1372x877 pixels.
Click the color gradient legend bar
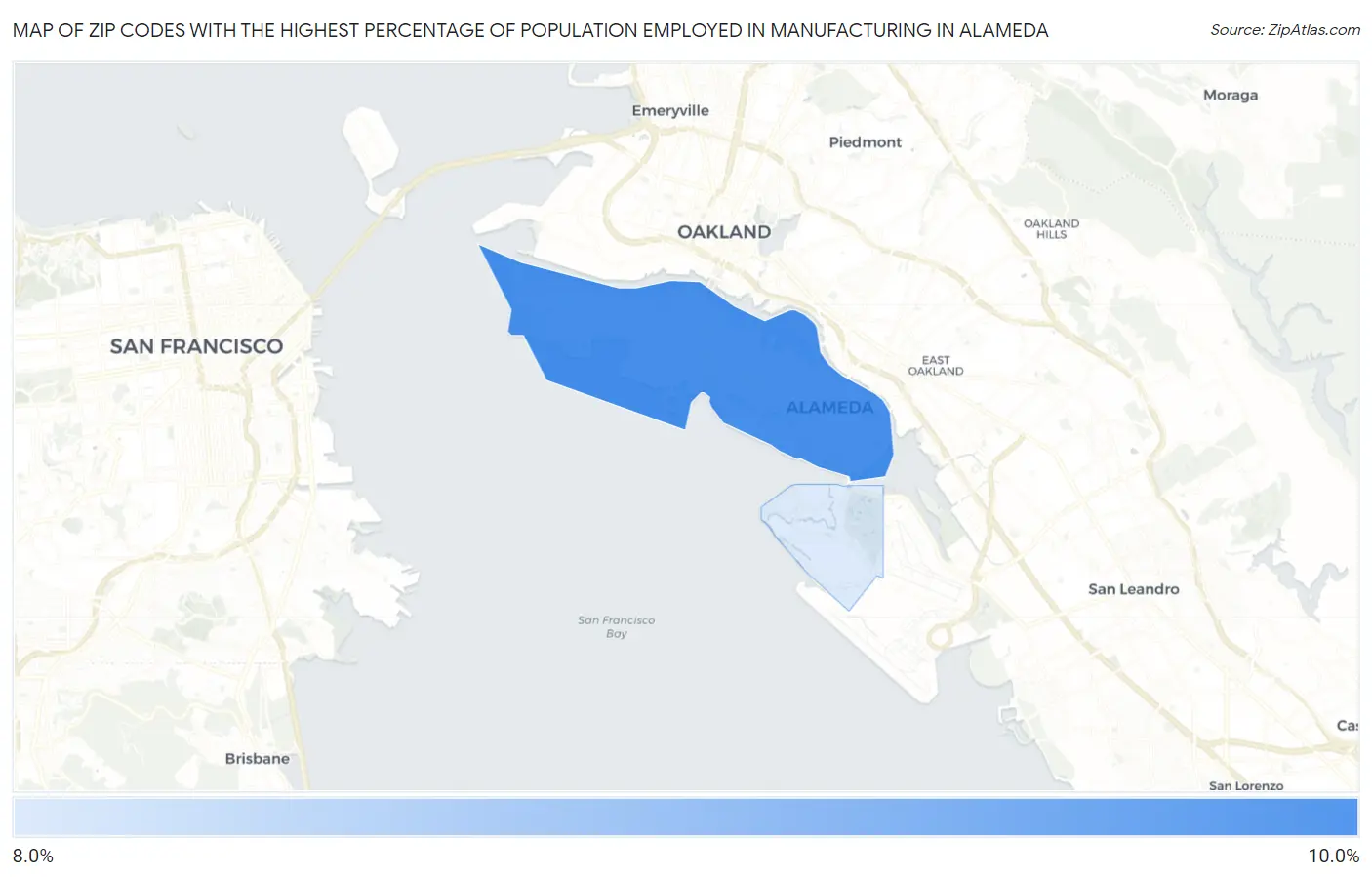[686, 817]
